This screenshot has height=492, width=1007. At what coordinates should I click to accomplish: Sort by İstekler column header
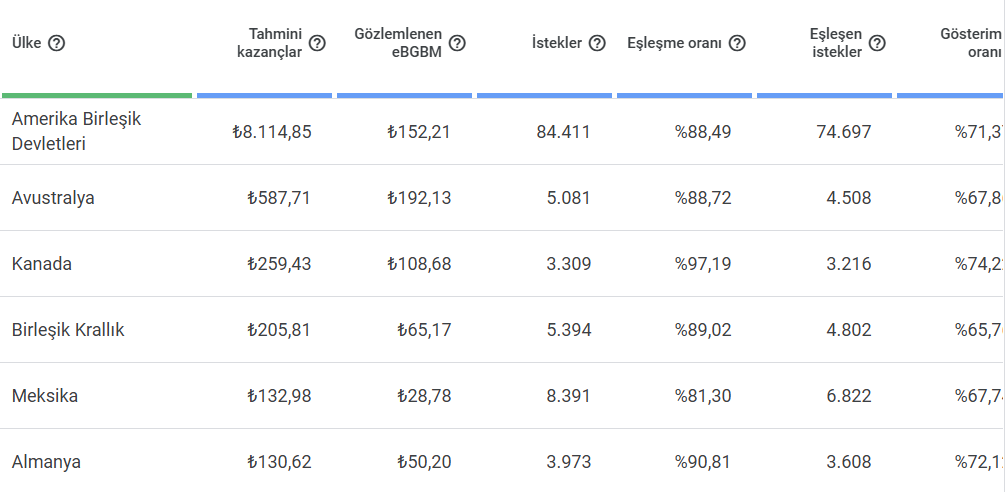pos(557,44)
